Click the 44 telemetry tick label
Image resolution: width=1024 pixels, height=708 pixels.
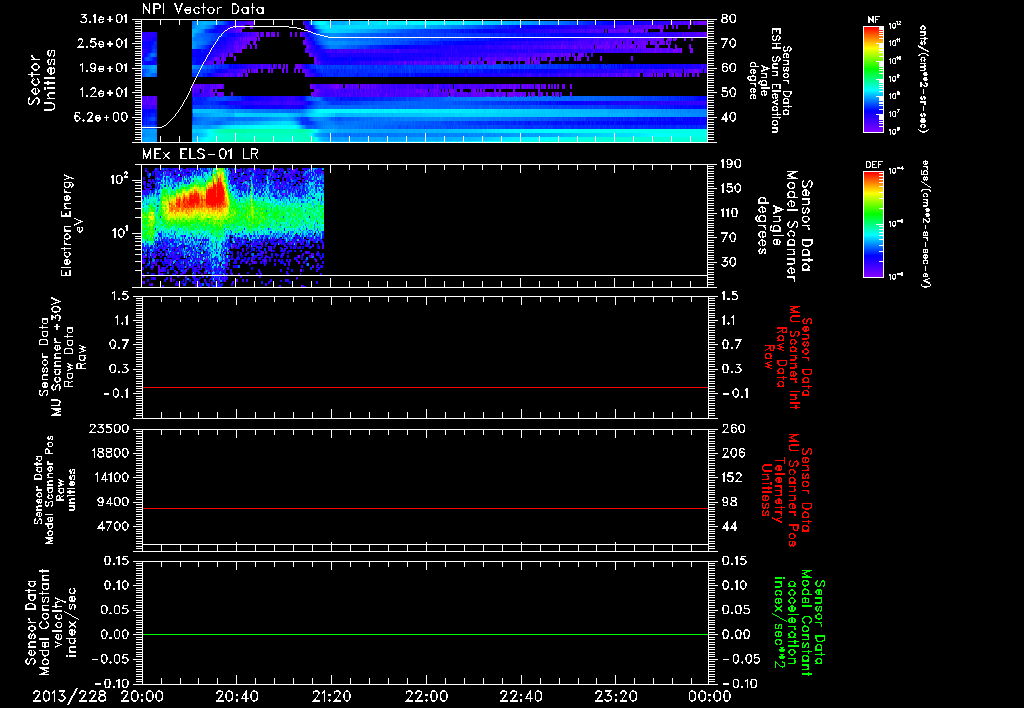point(729,526)
